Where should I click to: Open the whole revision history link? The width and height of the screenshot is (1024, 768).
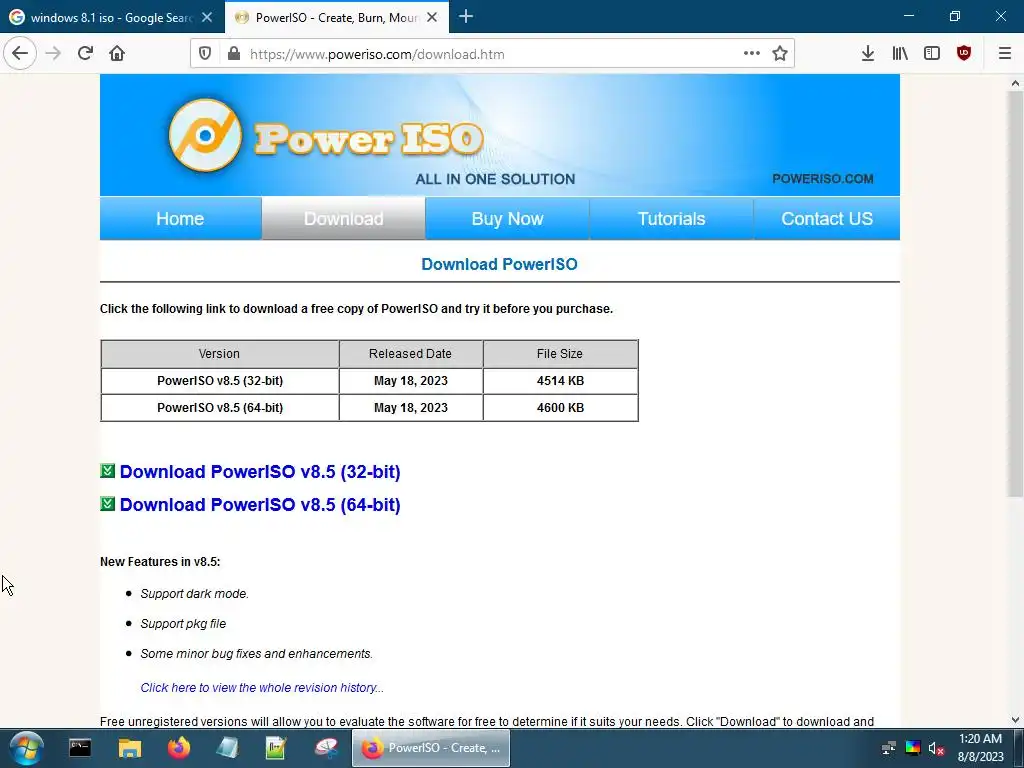coord(262,688)
